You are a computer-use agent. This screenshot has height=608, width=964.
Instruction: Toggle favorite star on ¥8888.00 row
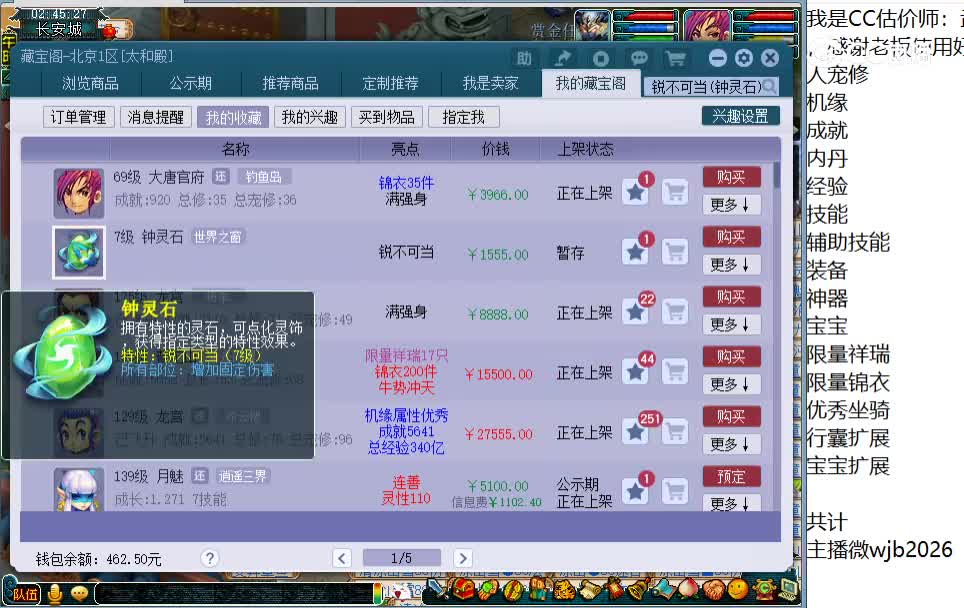635,312
